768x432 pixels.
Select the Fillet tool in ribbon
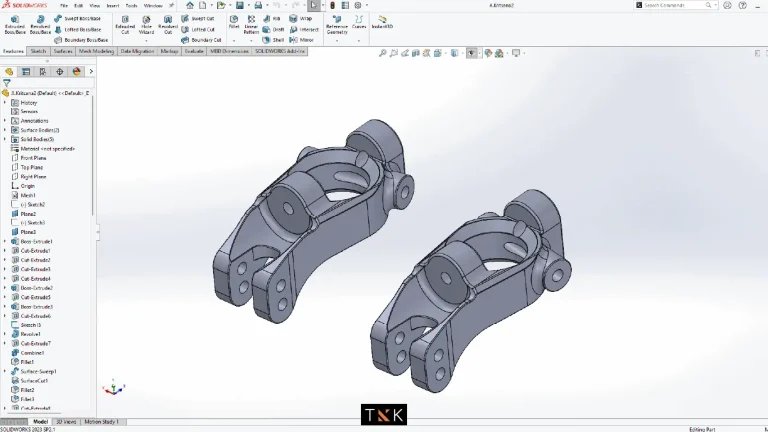pos(234,24)
